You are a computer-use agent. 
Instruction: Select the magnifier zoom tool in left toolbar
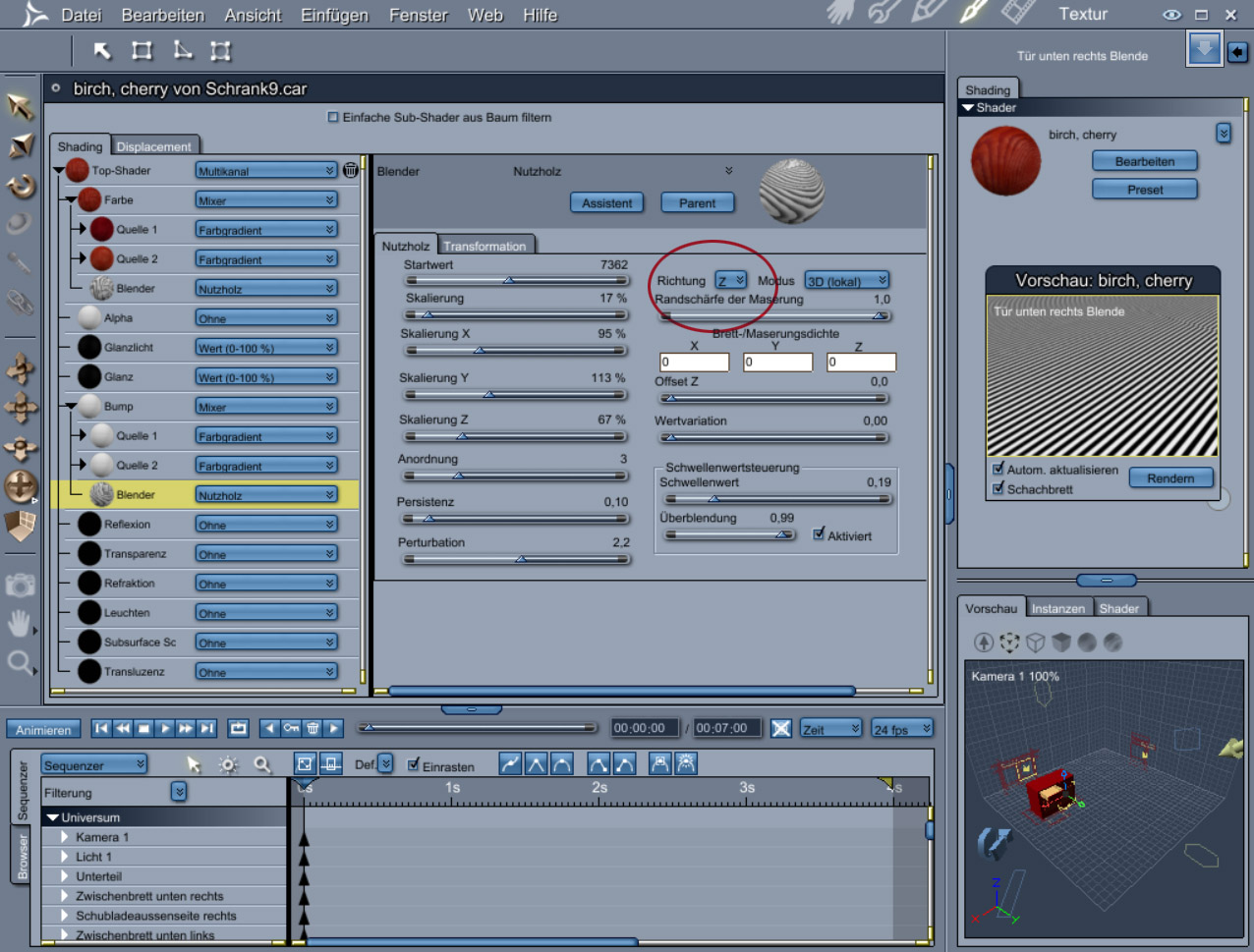pos(20,662)
